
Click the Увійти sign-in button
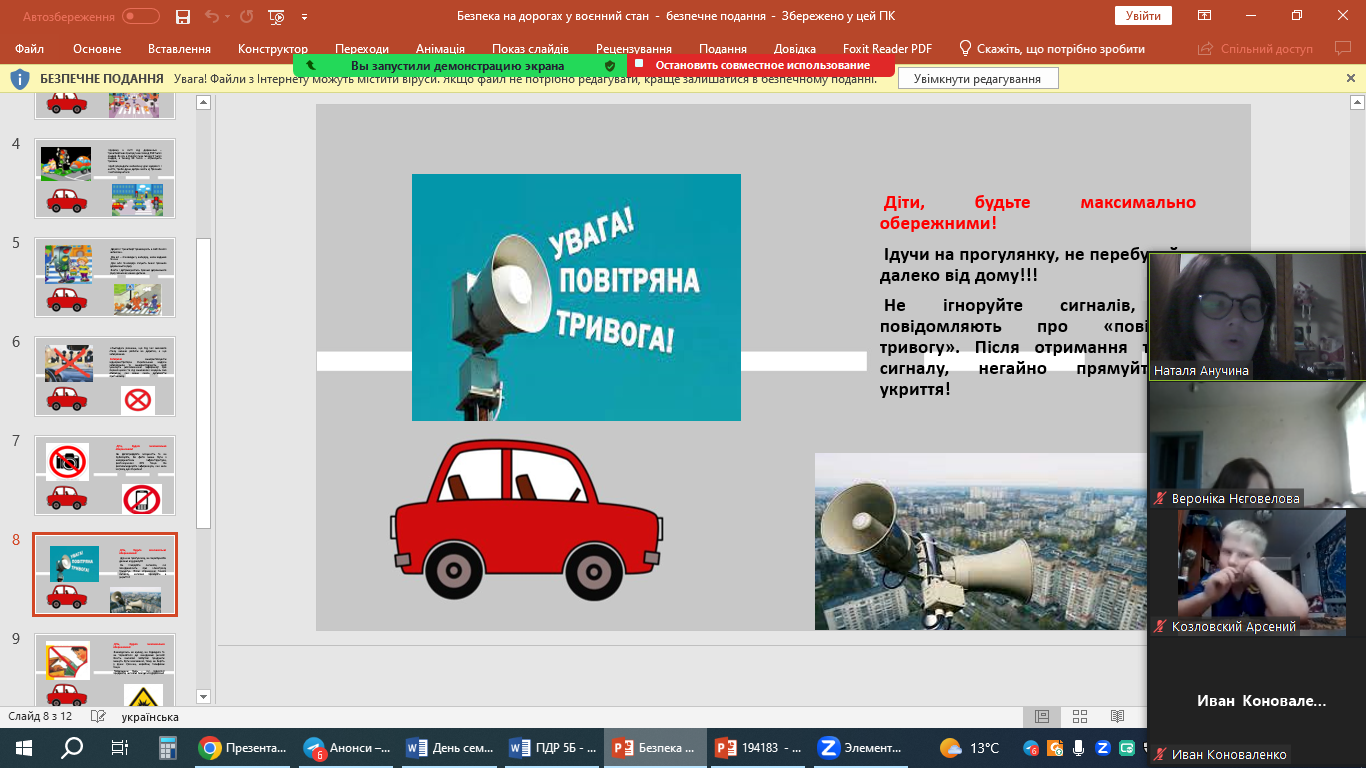click(1143, 16)
